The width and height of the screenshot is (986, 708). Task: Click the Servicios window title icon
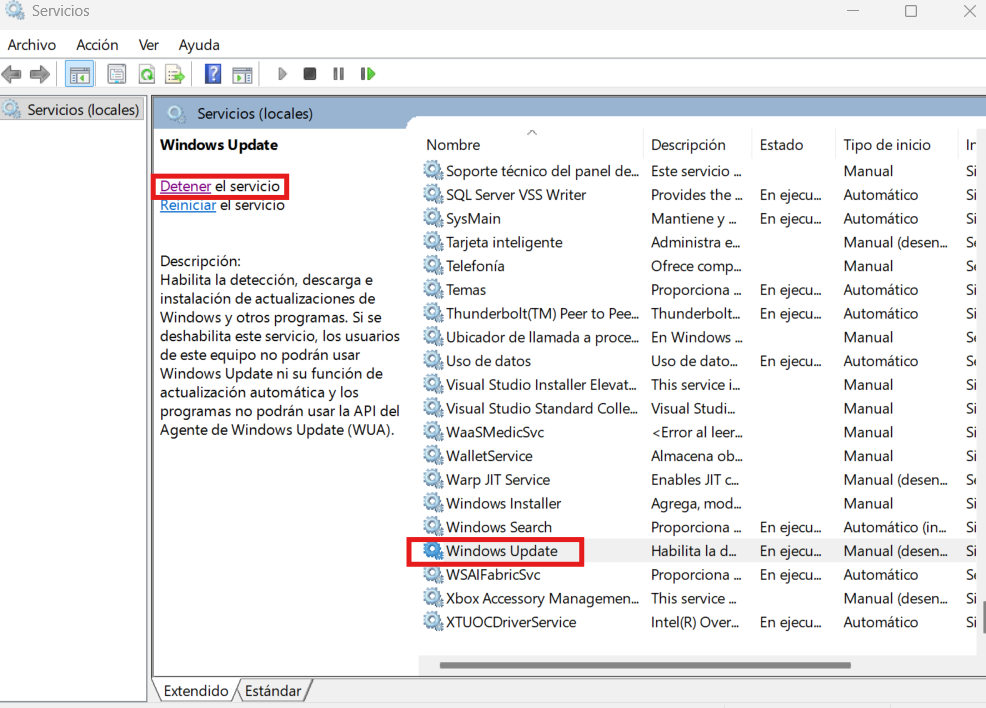coord(15,10)
